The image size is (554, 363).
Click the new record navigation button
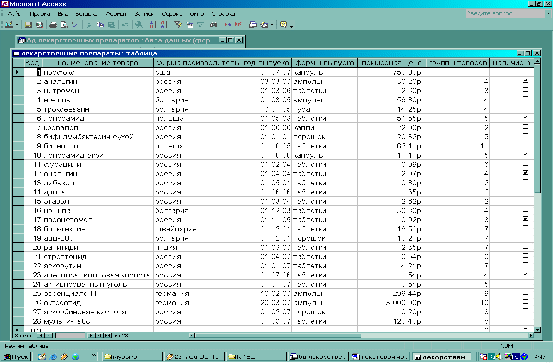click(x=108, y=335)
